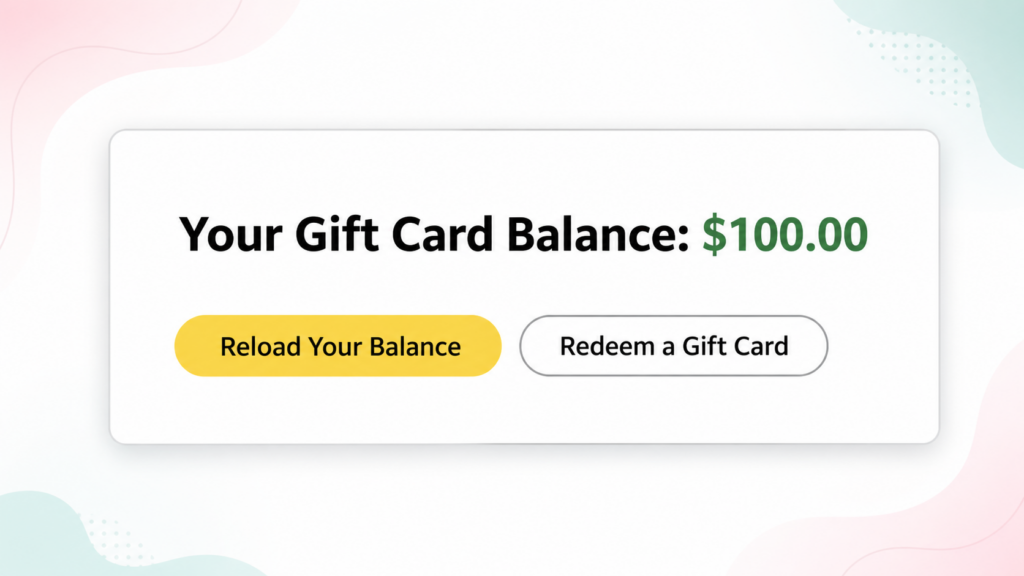Click the dollar sign in the balance
This screenshot has height=576, width=1024.
[714, 234]
